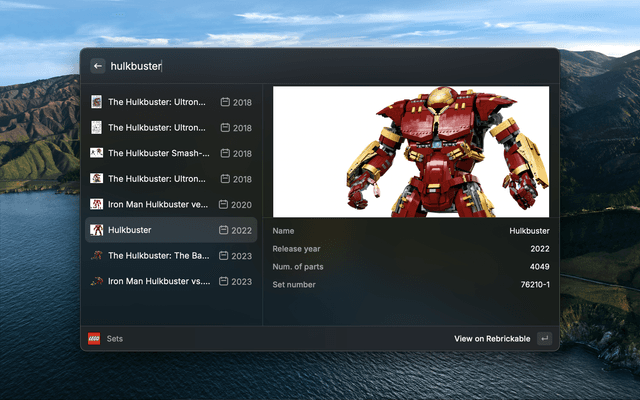Click calendar icon next to year 2020
640x400 pixels.
[x=224, y=204]
